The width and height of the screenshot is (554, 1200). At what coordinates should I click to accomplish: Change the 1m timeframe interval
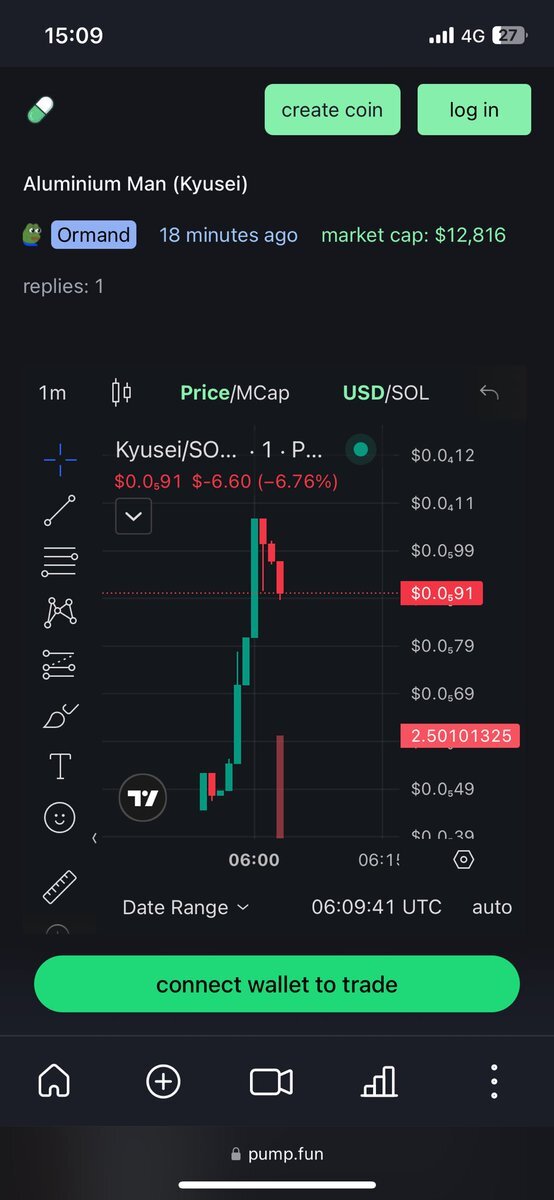(x=52, y=393)
